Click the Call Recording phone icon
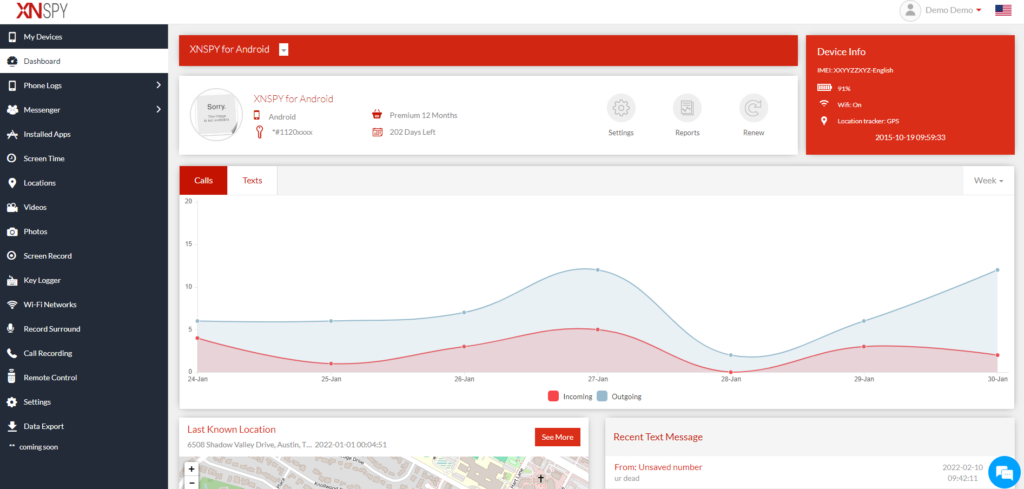Screen dimensions: 1024x489 (x=12, y=353)
